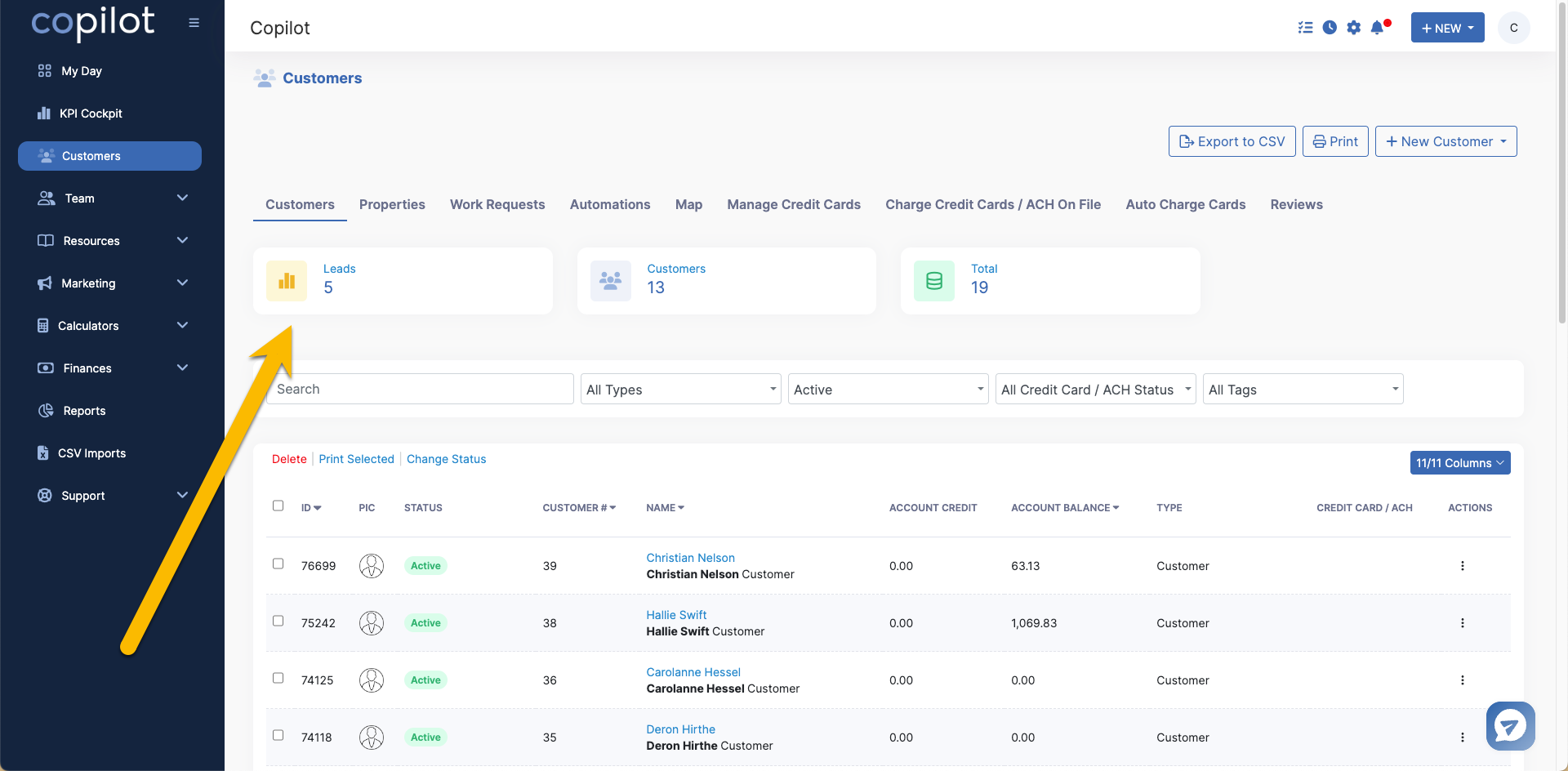
Task: Expand the Finances sidebar chevron
Action: click(183, 368)
